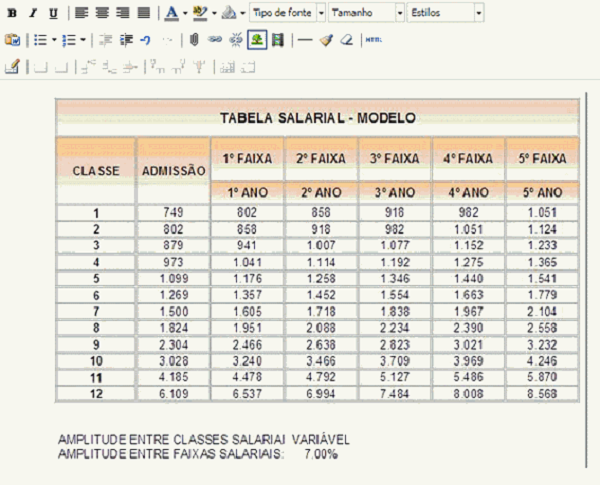The width and height of the screenshot is (600, 485).
Task: Click the bulleted list button
Action: pos(40,40)
